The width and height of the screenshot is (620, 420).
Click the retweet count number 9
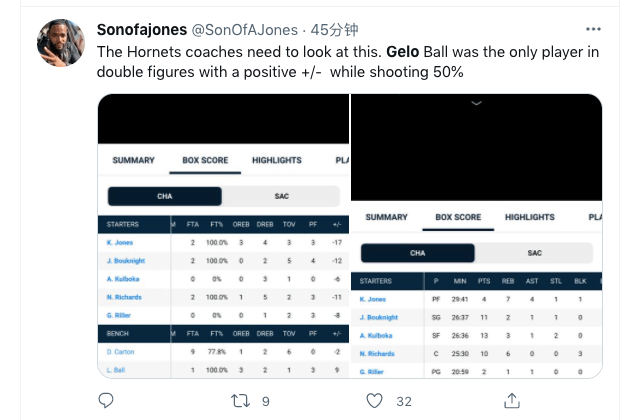click(x=266, y=401)
